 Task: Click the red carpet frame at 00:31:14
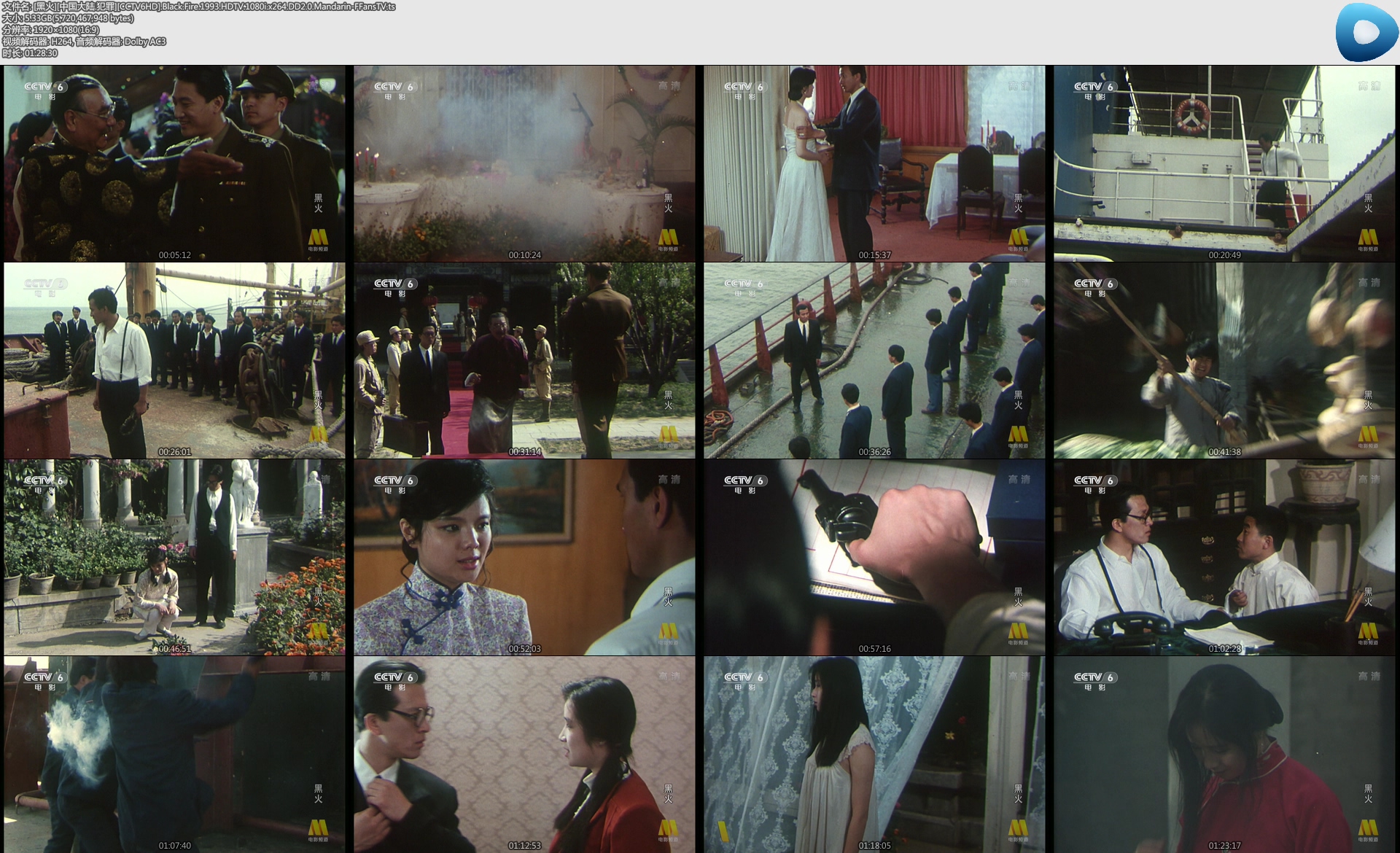[524, 360]
